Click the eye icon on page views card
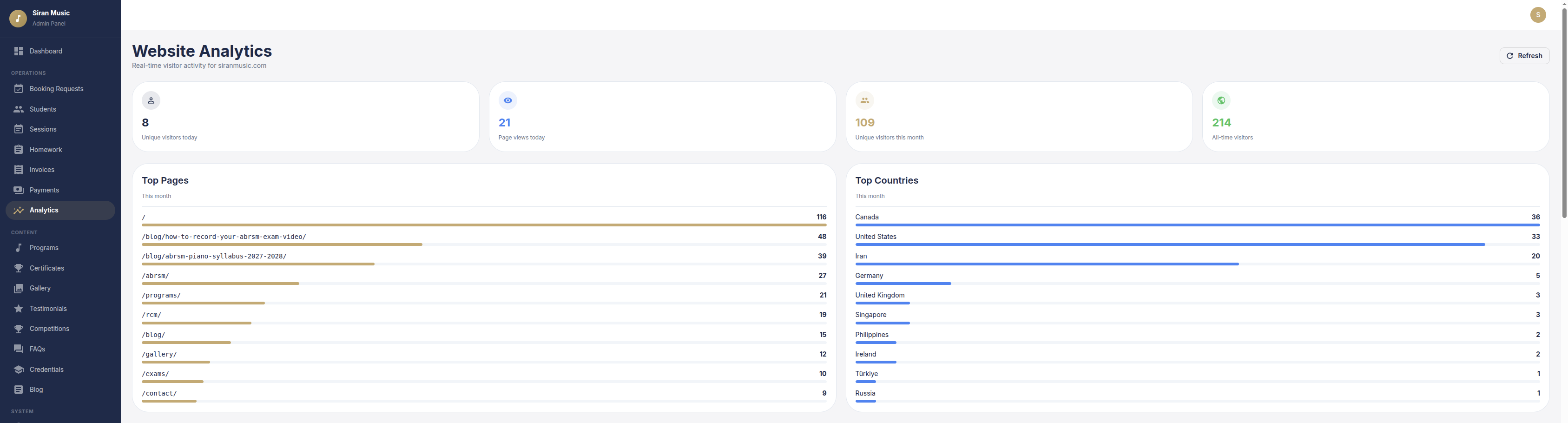This screenshot has height=423, width=1568. click(507, 100)
